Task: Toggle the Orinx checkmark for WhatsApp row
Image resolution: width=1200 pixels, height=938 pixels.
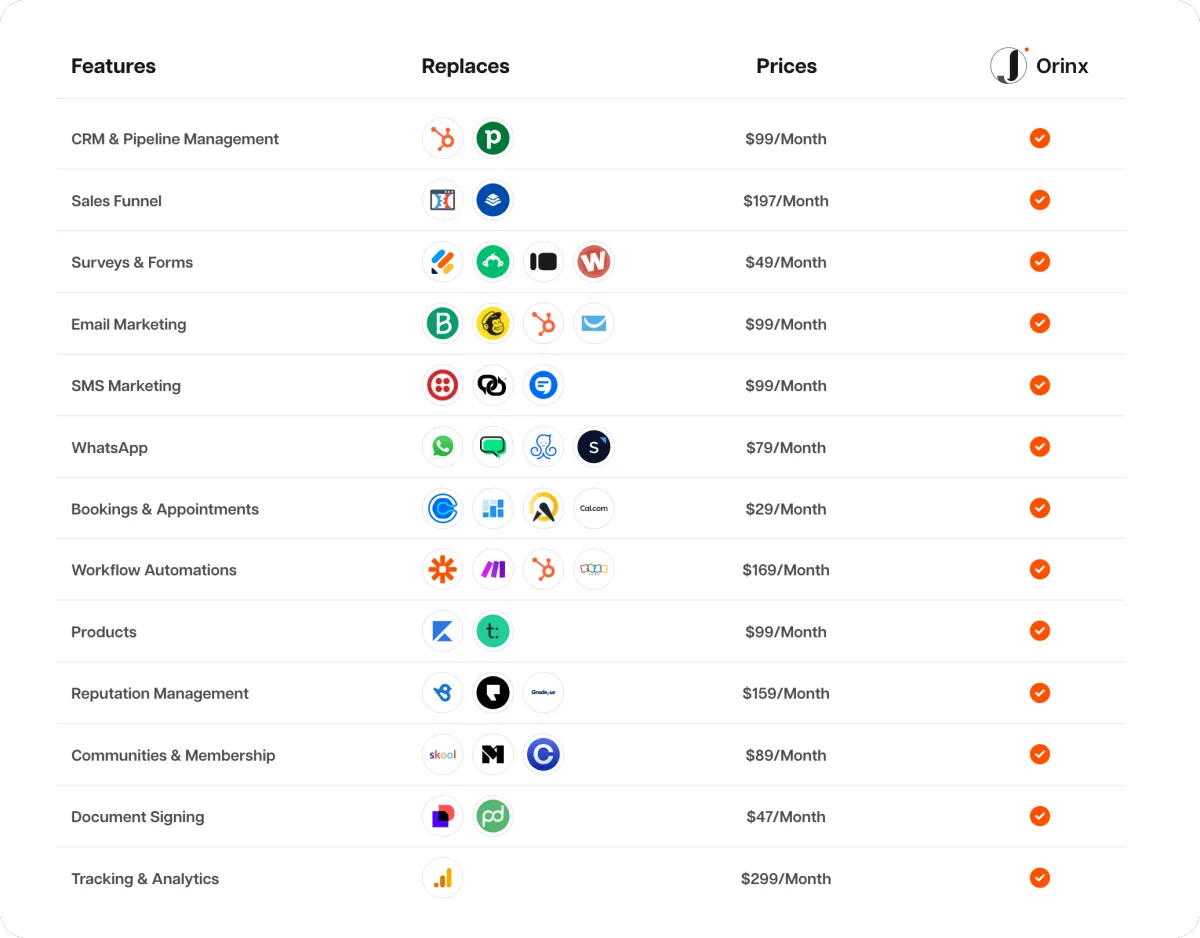Action: pyautogui.click(x=1040, y=447)
